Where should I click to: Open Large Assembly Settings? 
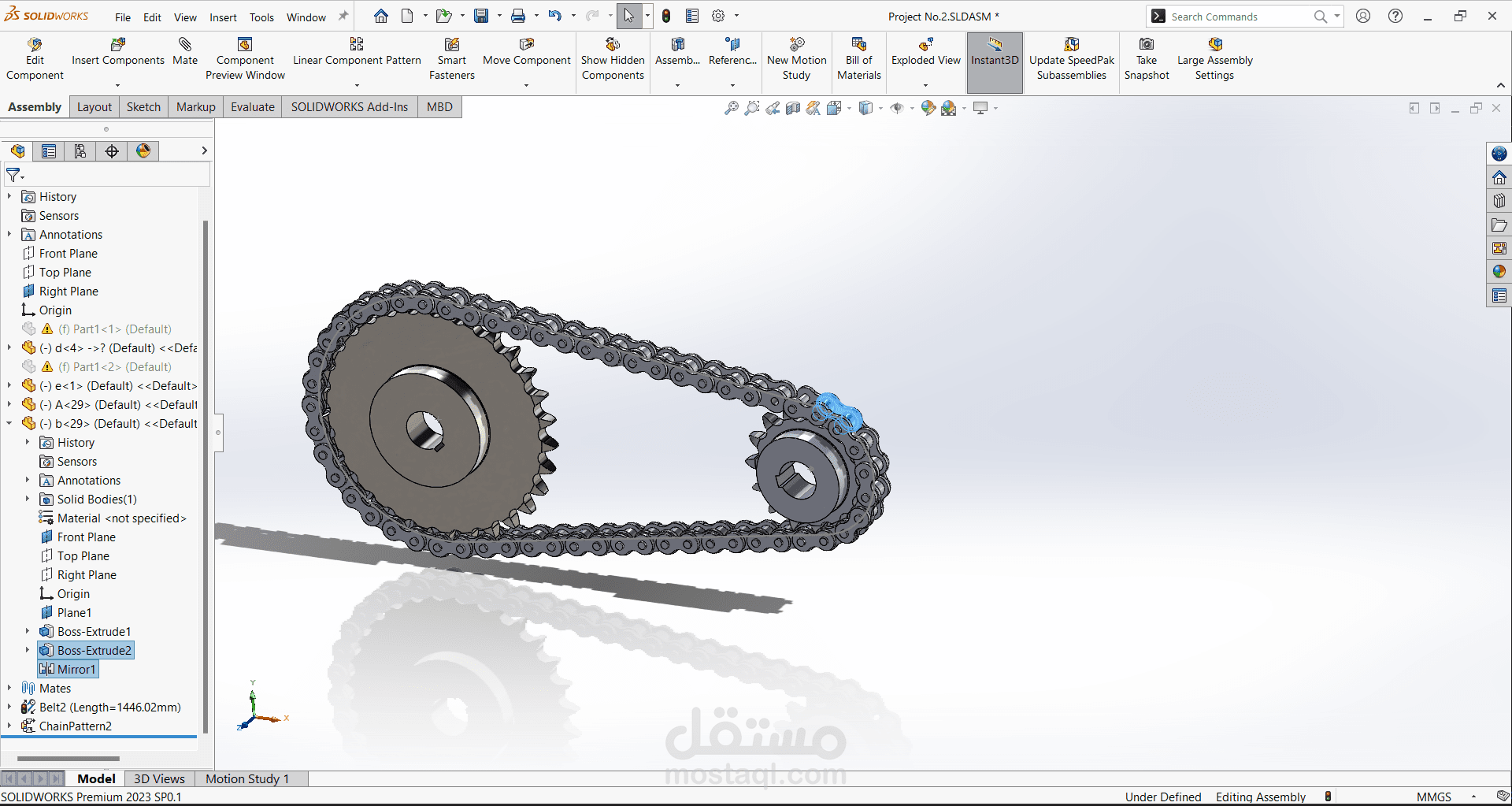coord(1215,59)
